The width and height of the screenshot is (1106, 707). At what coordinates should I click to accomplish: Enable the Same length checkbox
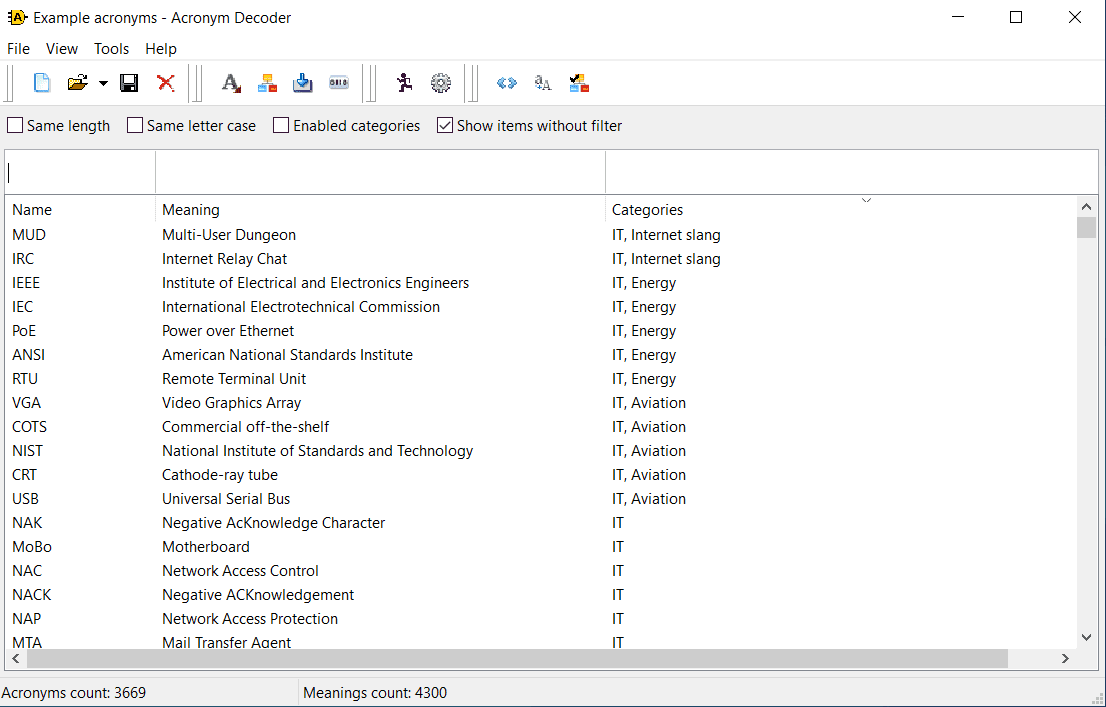(16, 126)
